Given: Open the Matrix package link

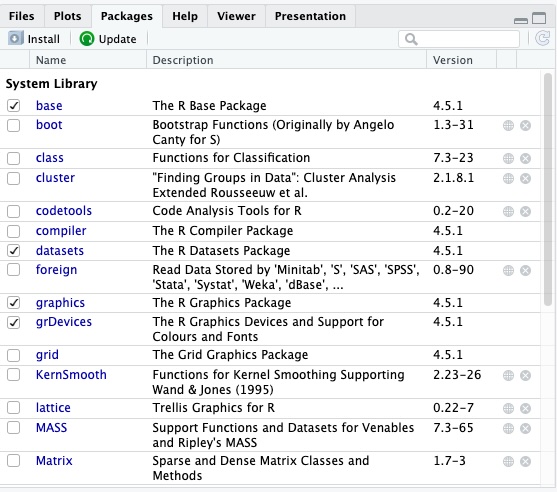Looking at the screenshot, I should pos(54,461).
